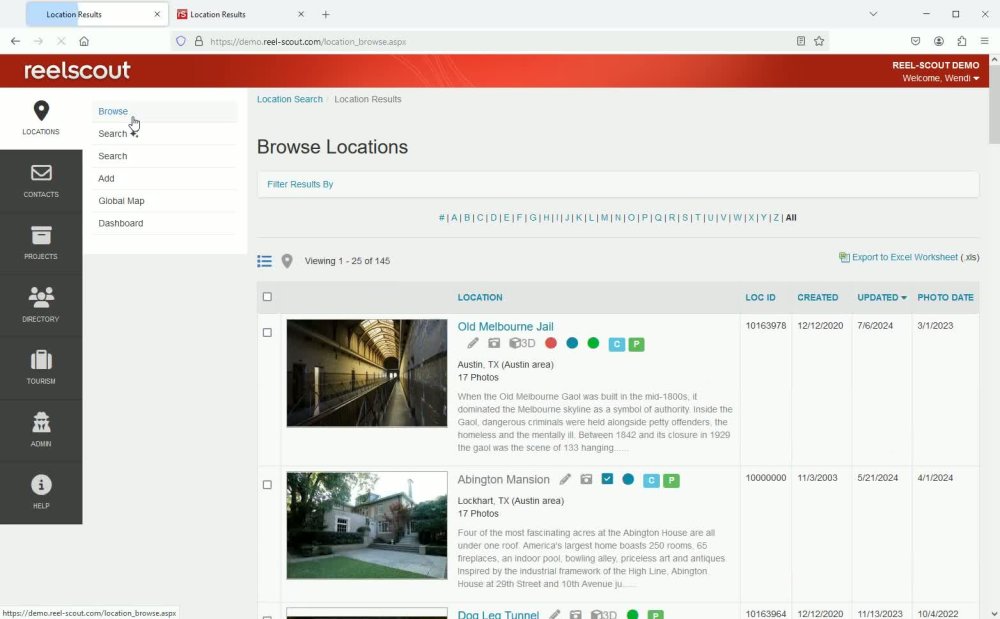
Task: Sort by the CREATED column header
Action: tap(818, 297)
